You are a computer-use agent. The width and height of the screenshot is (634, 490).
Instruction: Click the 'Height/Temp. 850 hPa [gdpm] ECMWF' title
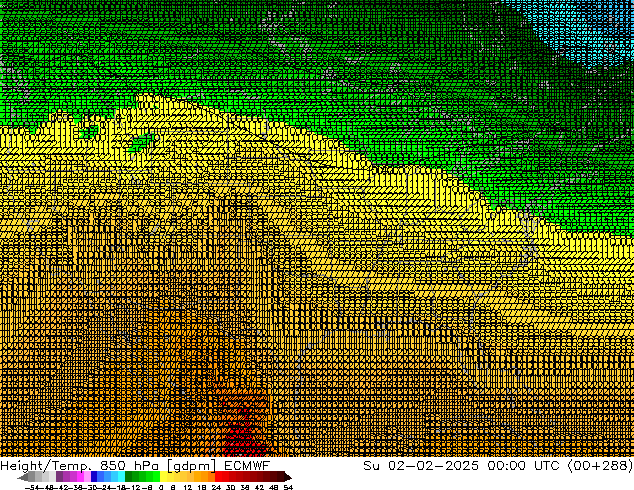135,465
